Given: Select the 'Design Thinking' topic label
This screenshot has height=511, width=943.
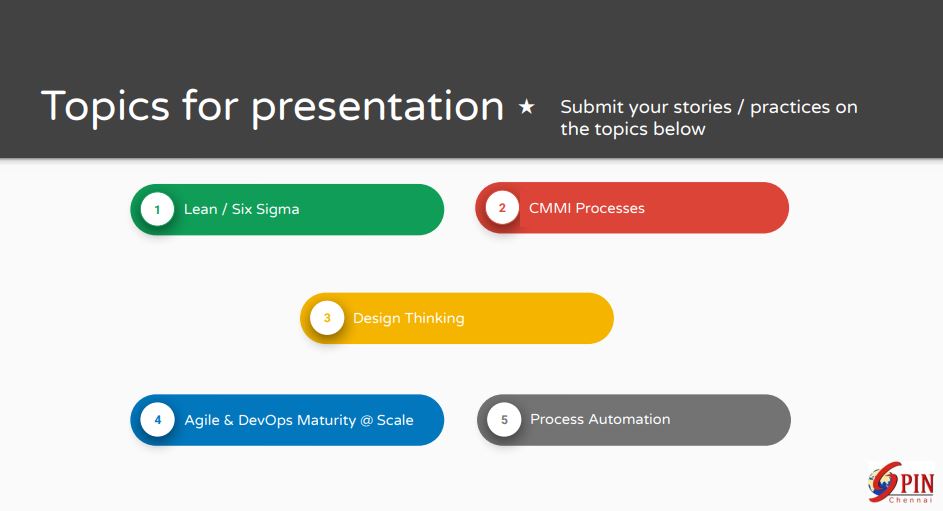Looking at the screenshot, I should [408, 318].
